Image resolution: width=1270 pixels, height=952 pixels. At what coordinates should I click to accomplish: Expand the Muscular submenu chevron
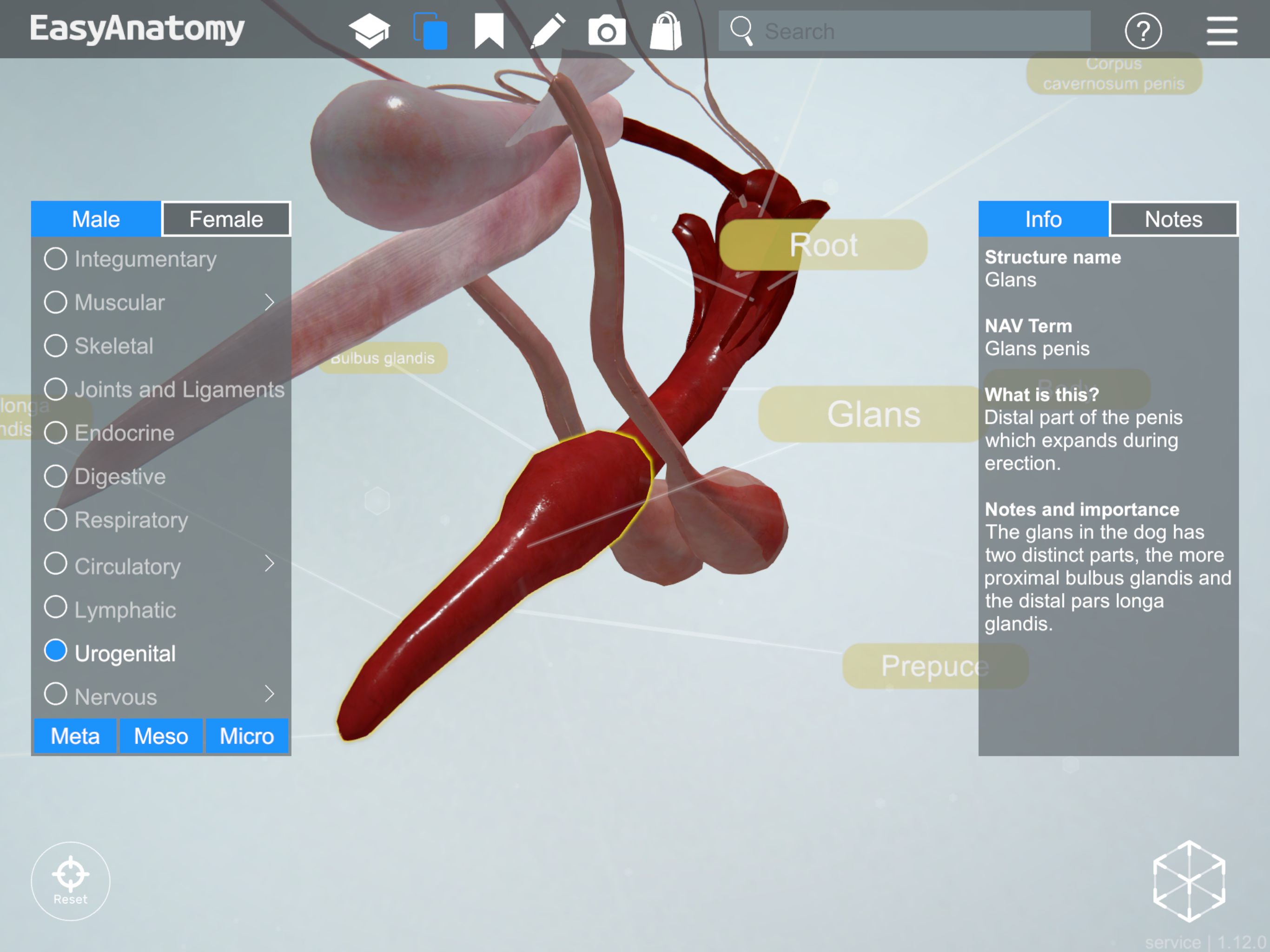click(x=269, y=302)
